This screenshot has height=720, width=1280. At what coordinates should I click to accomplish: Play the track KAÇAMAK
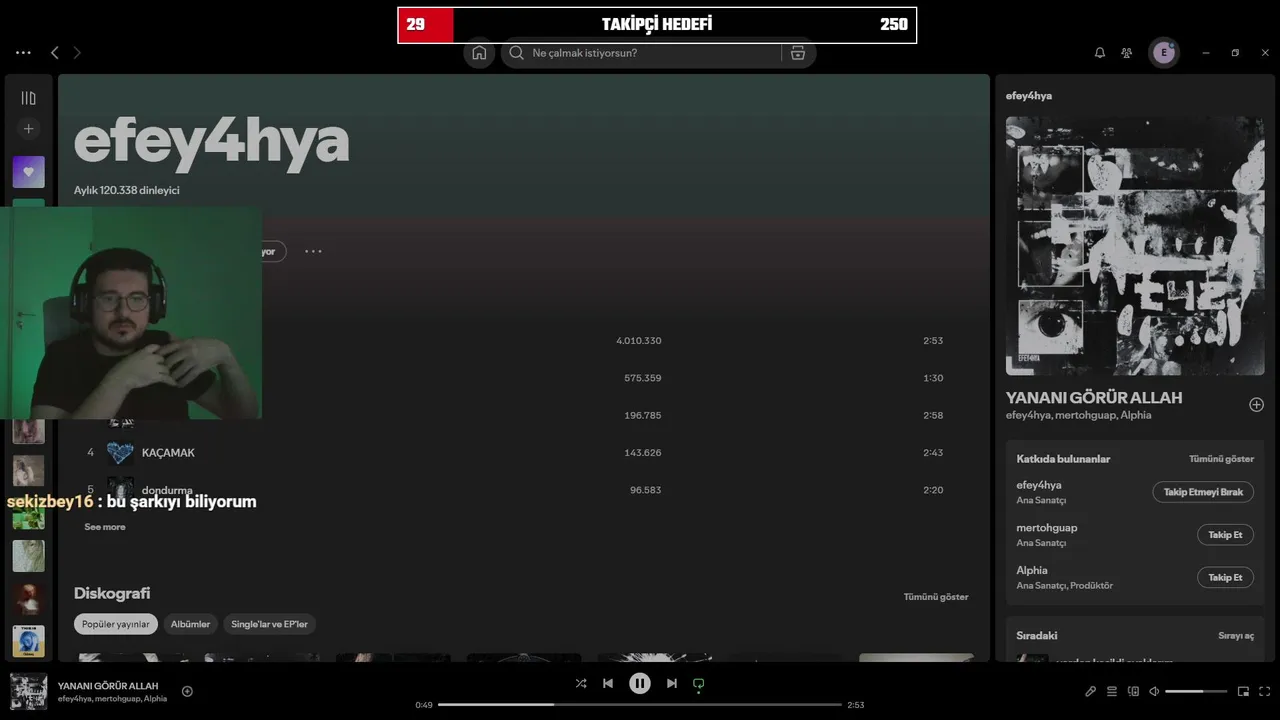(168, 453)
